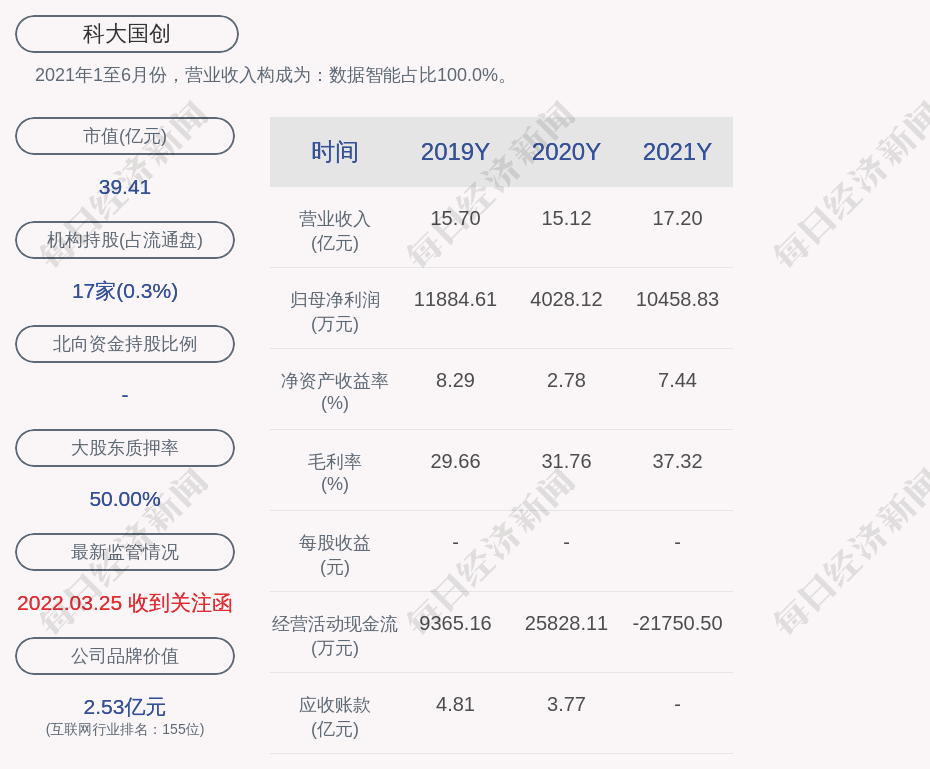
Task: Click the 50.00% pledge rate value
Action: click(x=125, y=499)
